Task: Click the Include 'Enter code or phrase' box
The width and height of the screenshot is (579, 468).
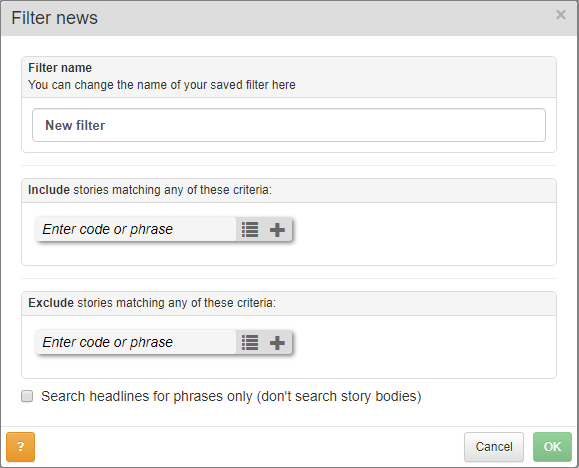Action: coord(136,229)
